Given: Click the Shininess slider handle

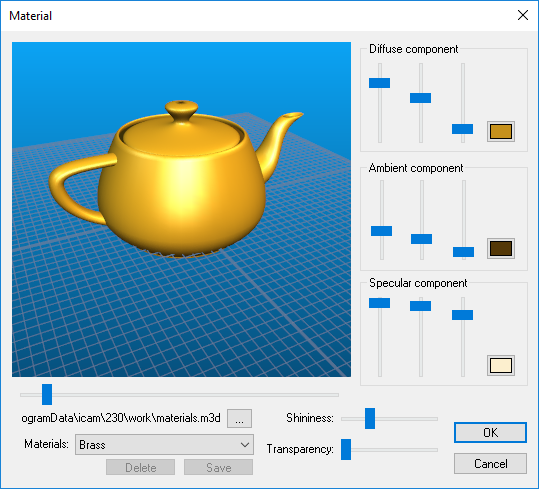Looking at the screenshot, I should click(x=370, y=419).
